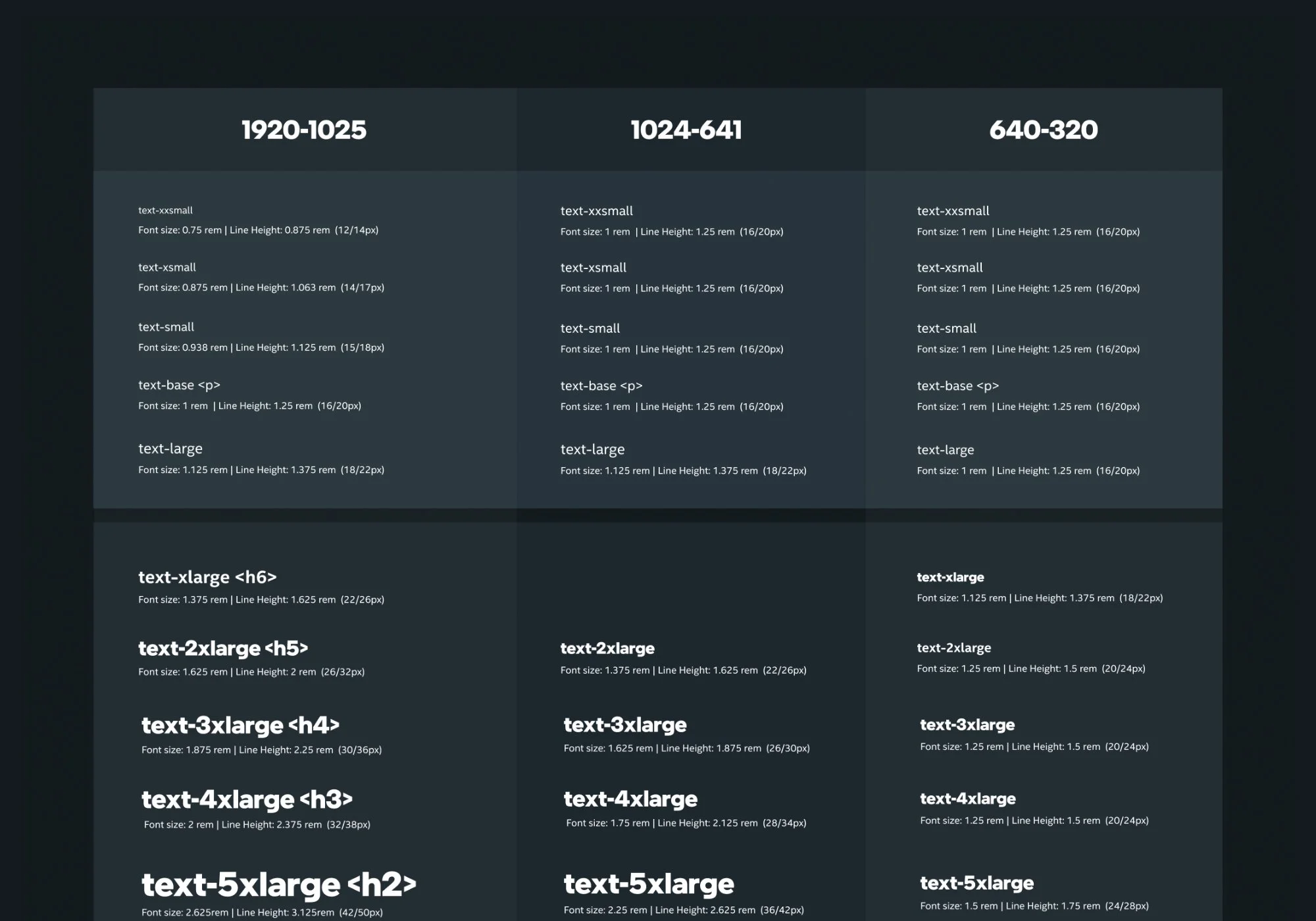
Task: Click "text-xsmall" label in the 1920-1025 column
Action: coord(167,267)
